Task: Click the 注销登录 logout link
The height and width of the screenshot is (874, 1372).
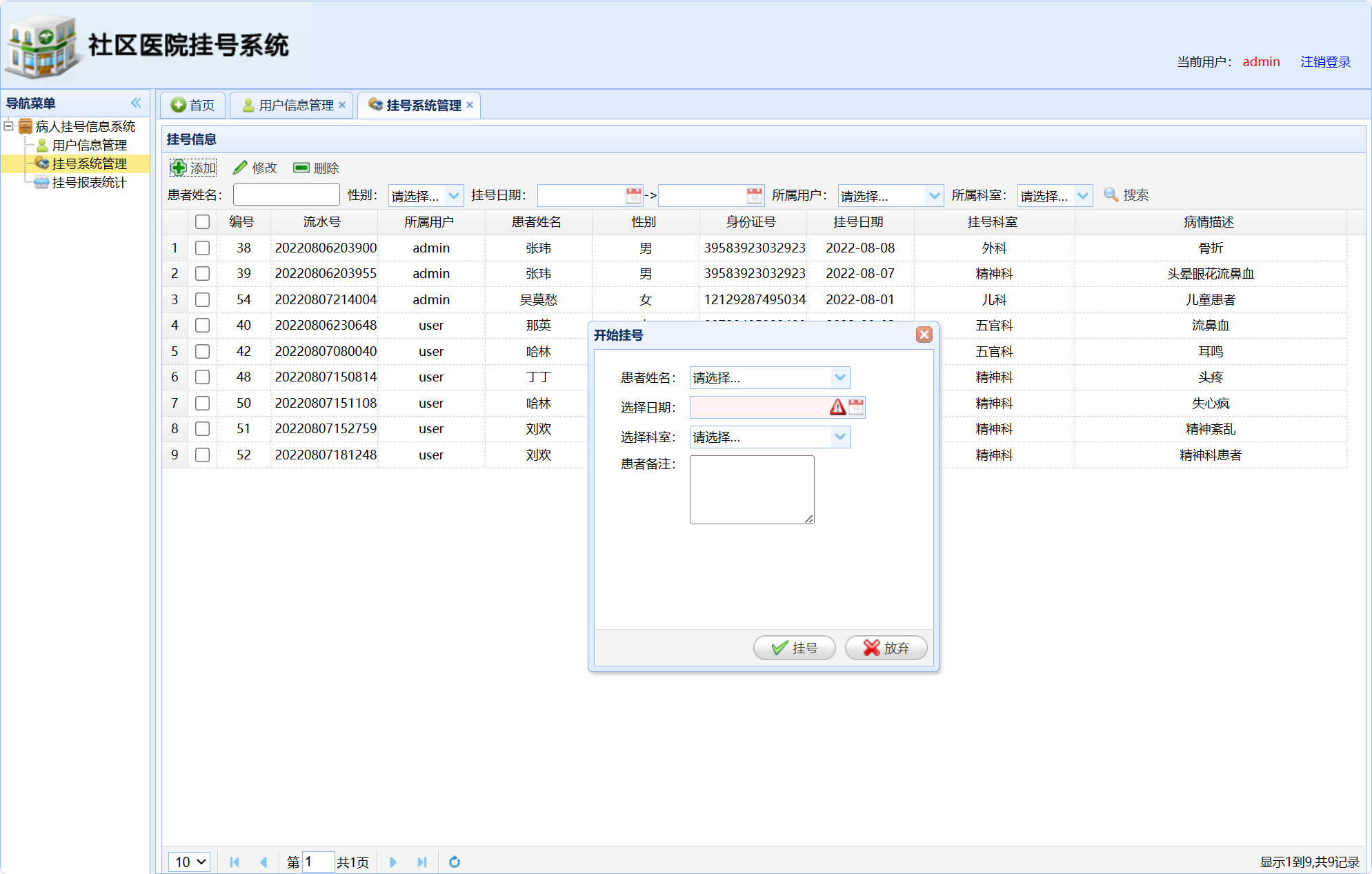Action: click(1325, 61)
